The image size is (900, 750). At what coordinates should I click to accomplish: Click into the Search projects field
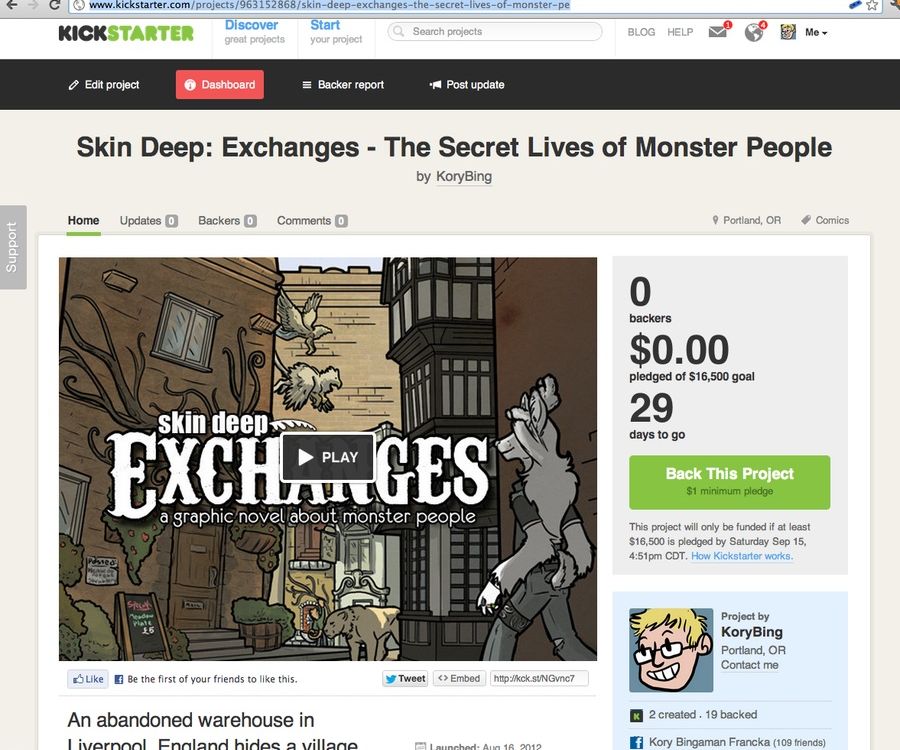(x=495, y=32)
